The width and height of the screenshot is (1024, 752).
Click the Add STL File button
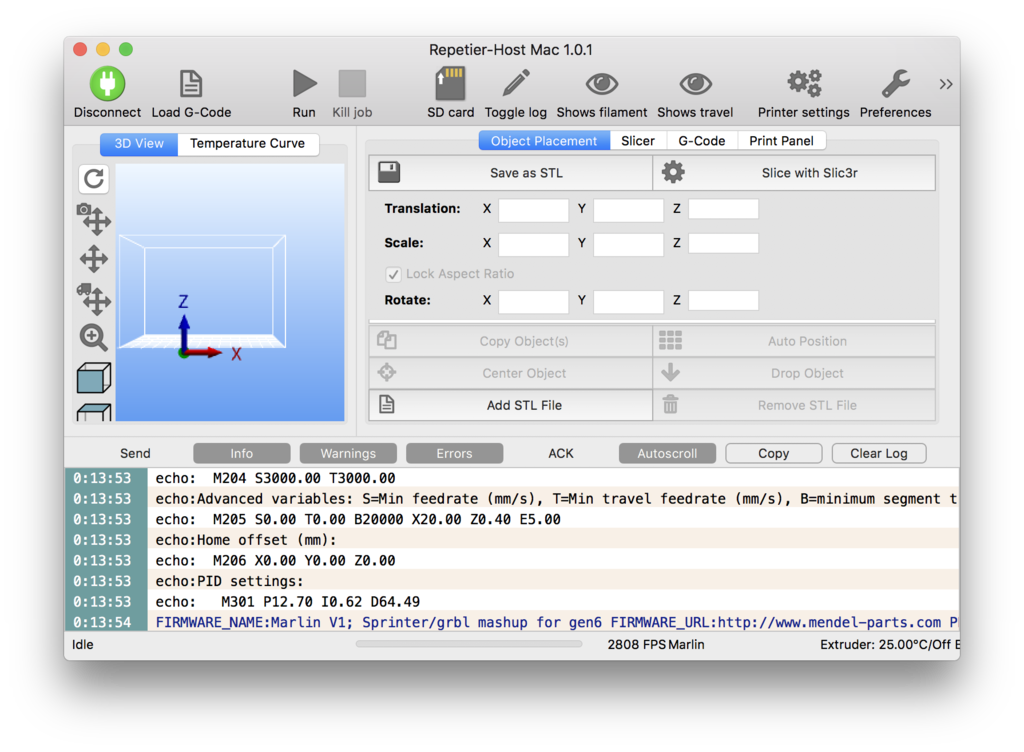tap(511, 405)
